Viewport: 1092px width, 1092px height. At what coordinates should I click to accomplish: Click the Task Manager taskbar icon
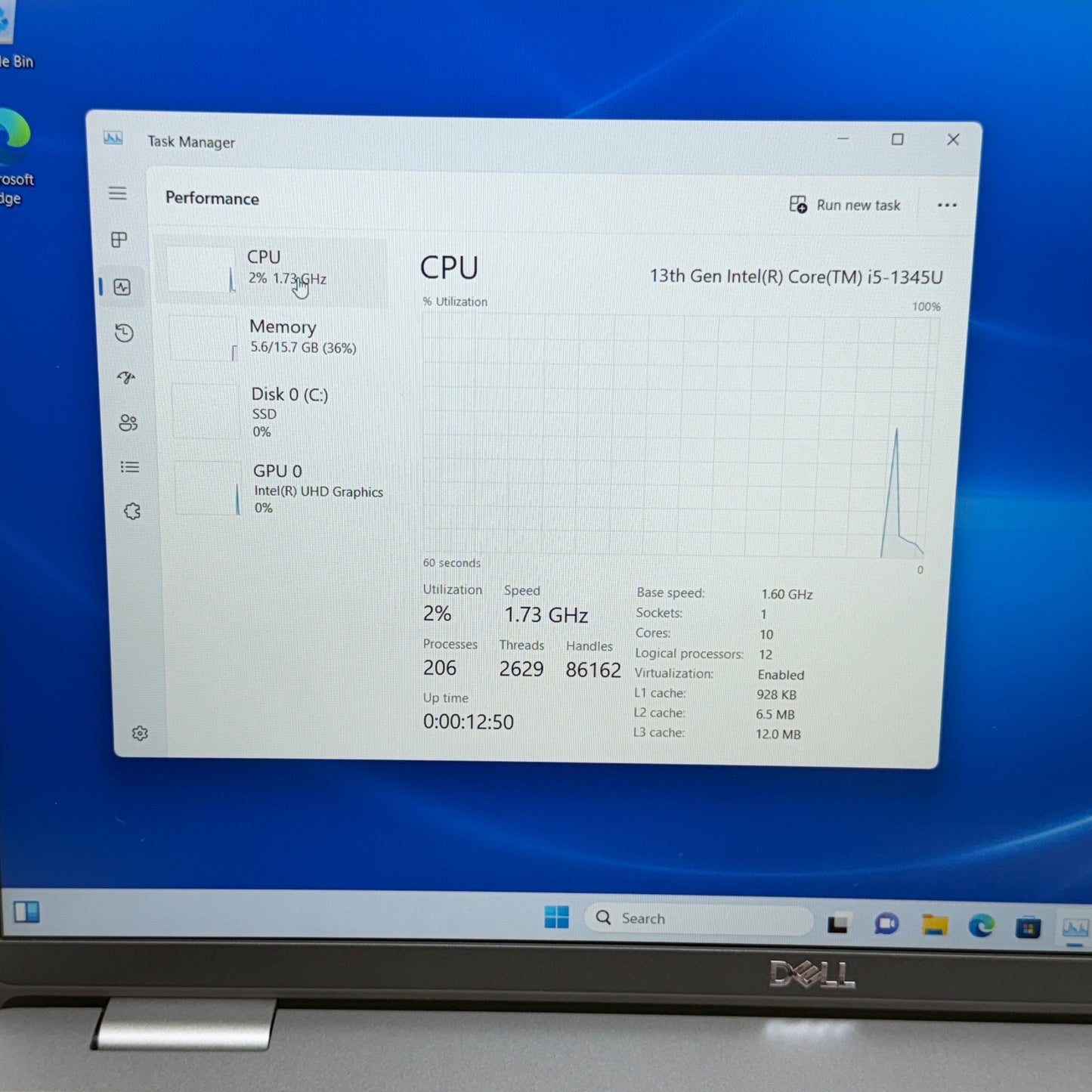pos(1075,928)
